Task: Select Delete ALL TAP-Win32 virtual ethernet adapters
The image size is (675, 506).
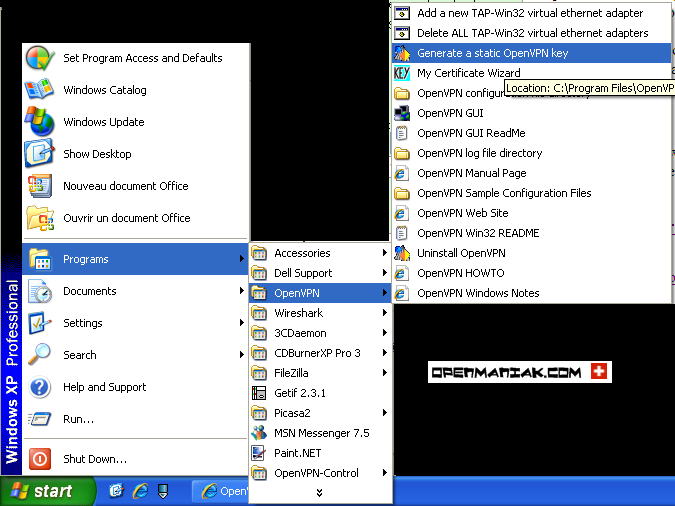Action: tap(532, 33)
